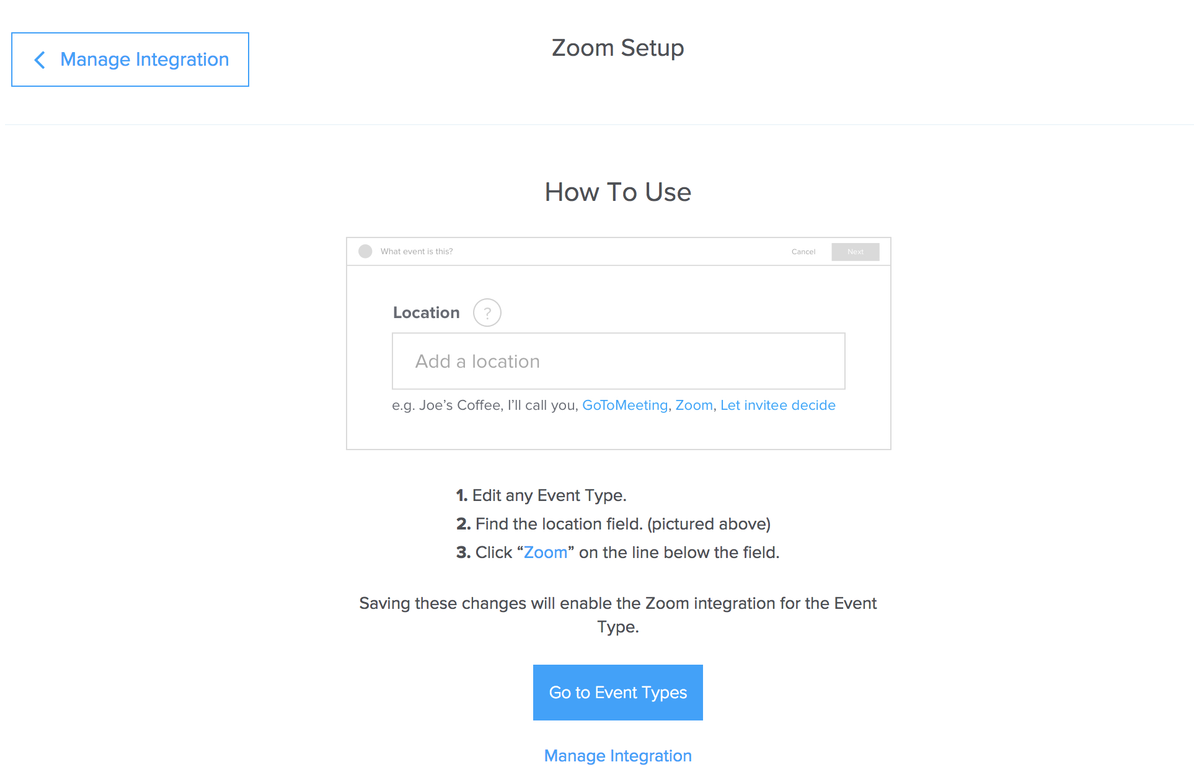Viewport: 1200px width, 780px height.
Task: Click Cancel in the event preview header
Action: tap(803, 252)
